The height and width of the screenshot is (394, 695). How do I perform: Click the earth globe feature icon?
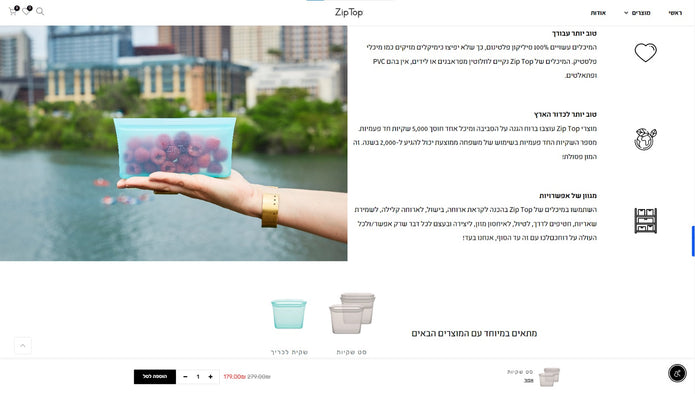click(645, 139)
